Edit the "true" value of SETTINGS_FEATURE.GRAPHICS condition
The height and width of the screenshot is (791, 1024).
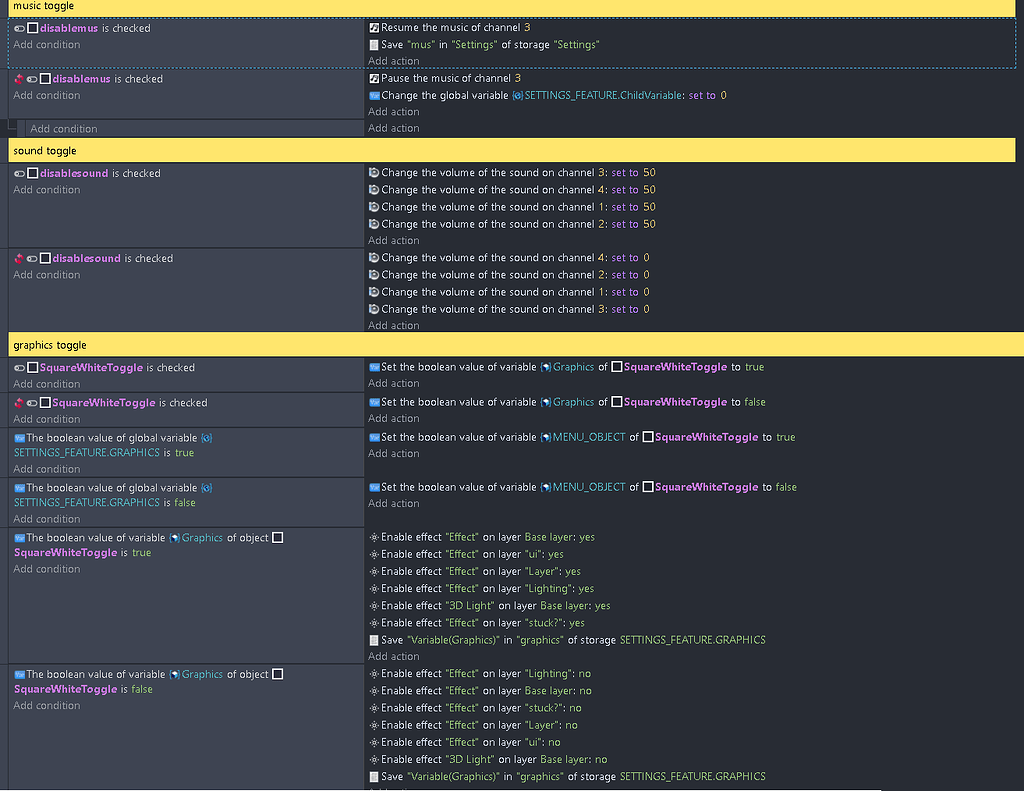click(184, 453)
